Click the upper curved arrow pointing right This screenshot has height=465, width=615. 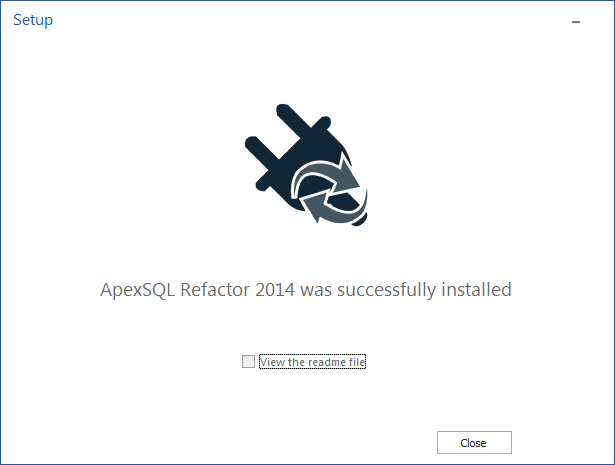point(329,174)
